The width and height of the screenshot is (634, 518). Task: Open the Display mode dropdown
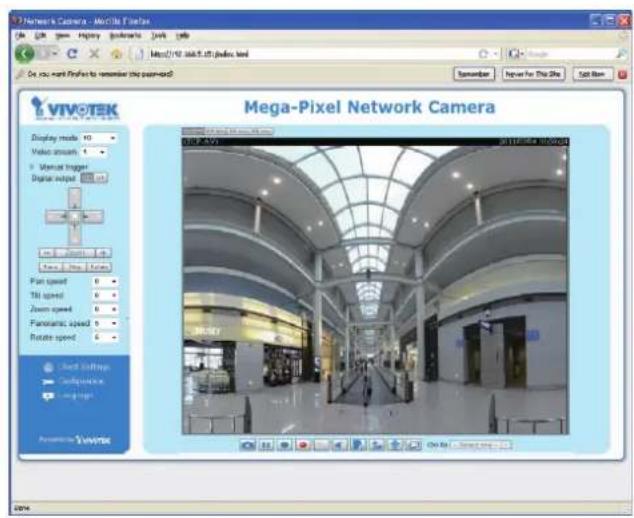(99, 138)
